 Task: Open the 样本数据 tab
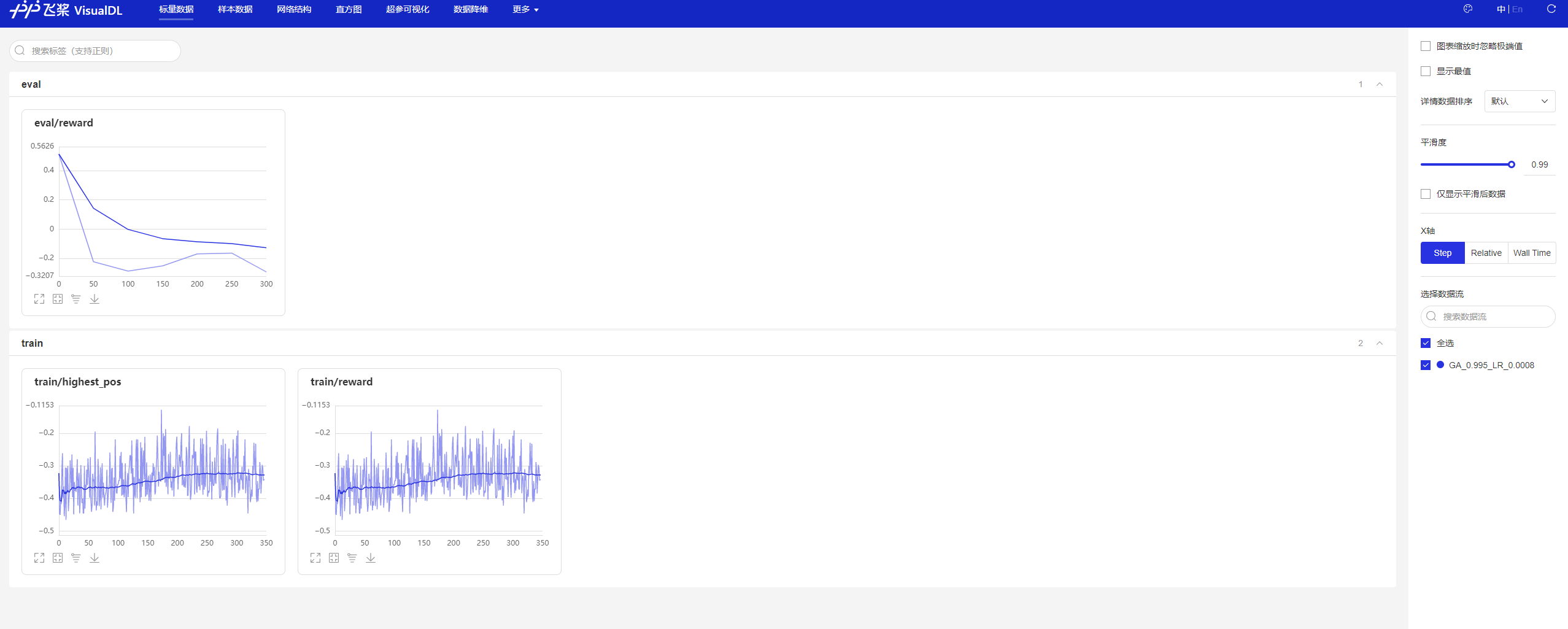[235, 10]
